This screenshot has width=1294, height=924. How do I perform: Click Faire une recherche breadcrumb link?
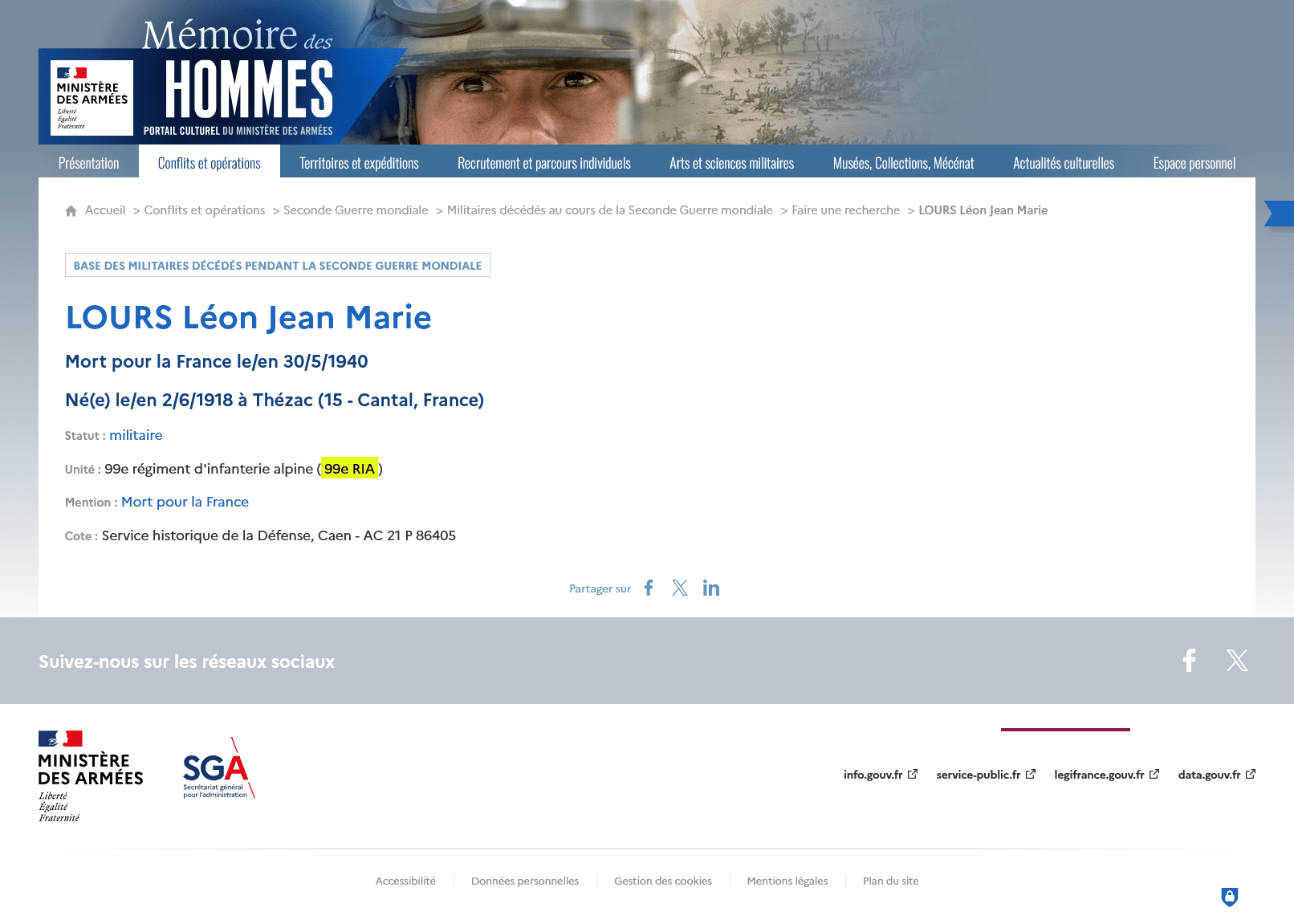click(845, 210)
